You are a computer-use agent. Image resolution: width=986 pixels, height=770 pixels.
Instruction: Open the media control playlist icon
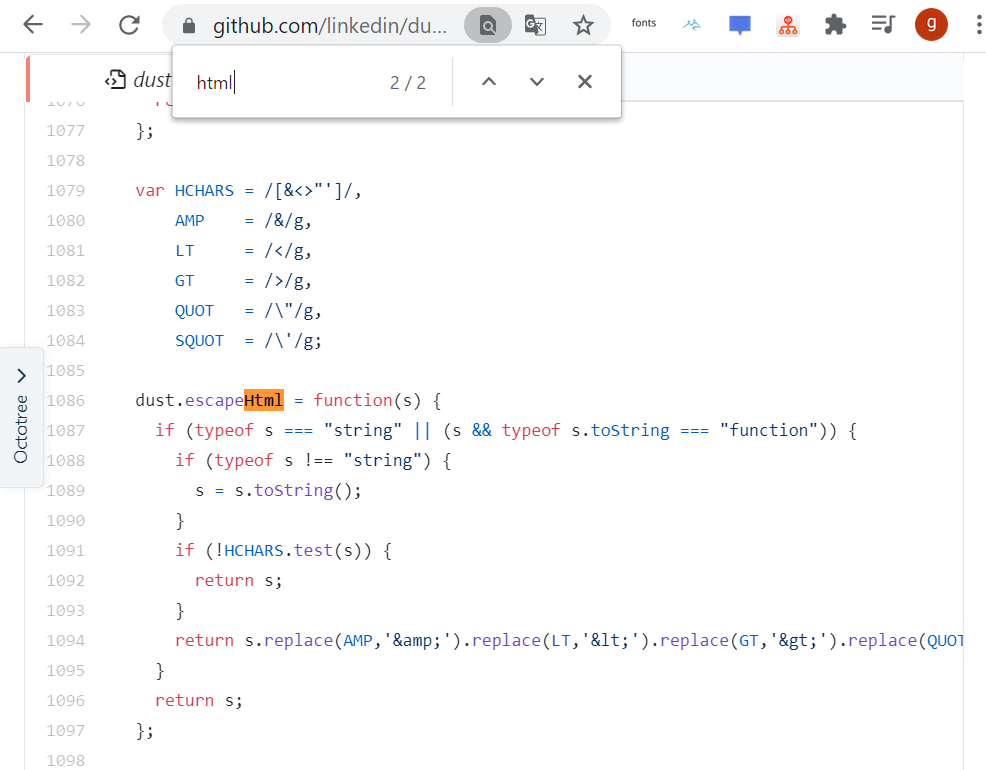pyautogui.click(x=883, y=25)
